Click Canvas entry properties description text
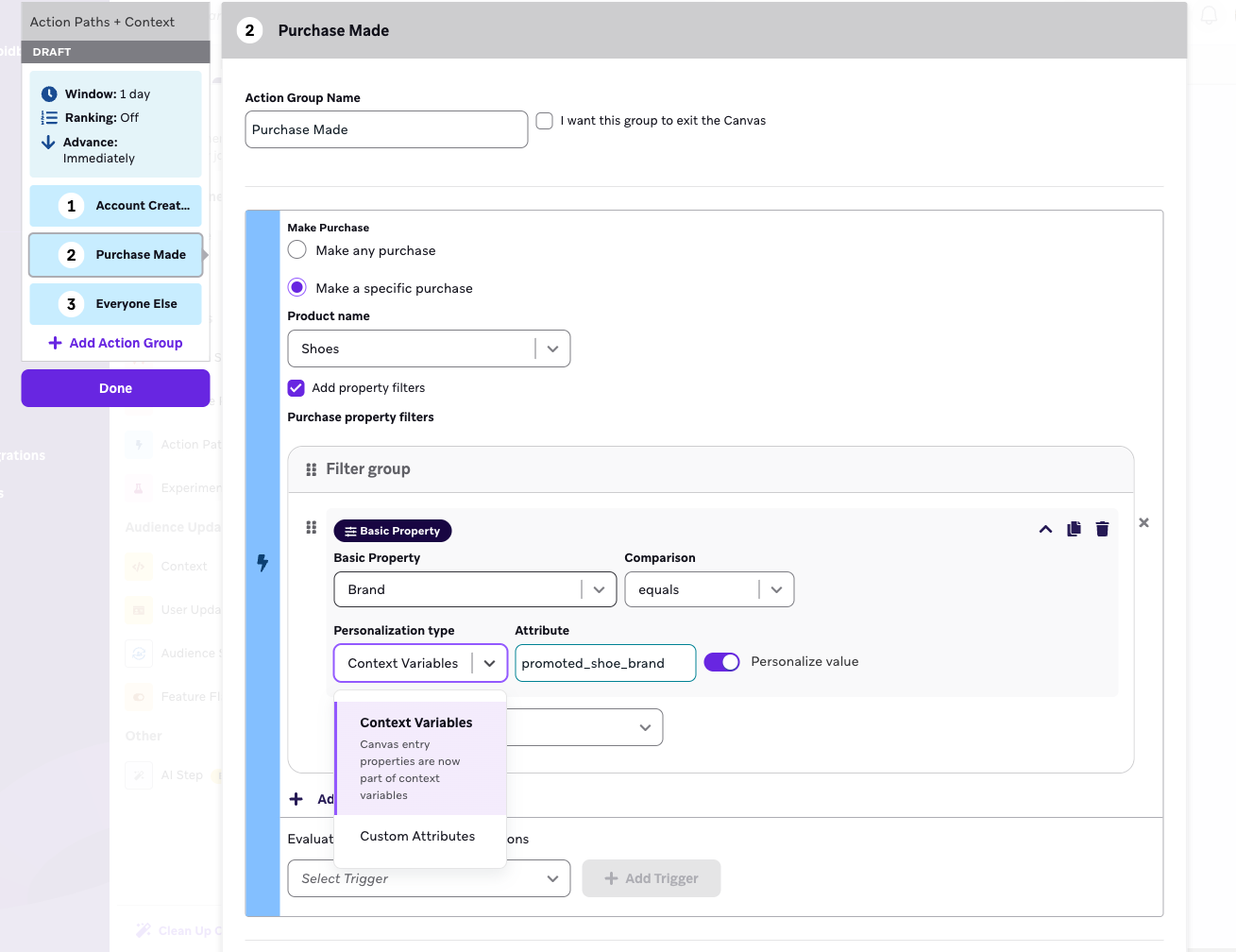This screenshot has height=952, width=1236. [410, 770]
